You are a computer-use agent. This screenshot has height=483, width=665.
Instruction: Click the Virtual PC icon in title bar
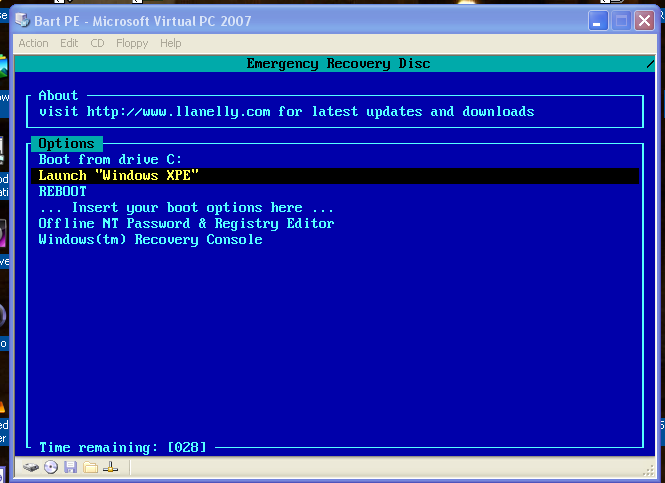(23, 21)
